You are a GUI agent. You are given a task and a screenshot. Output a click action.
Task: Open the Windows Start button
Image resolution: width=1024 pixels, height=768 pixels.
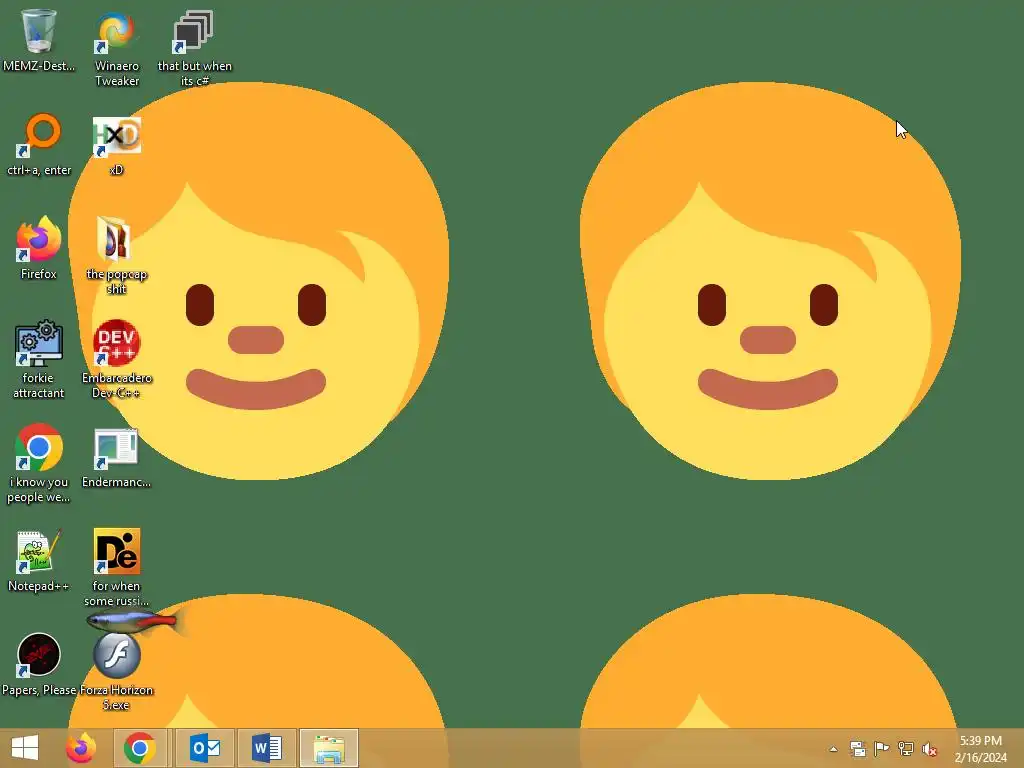[25, 748]
